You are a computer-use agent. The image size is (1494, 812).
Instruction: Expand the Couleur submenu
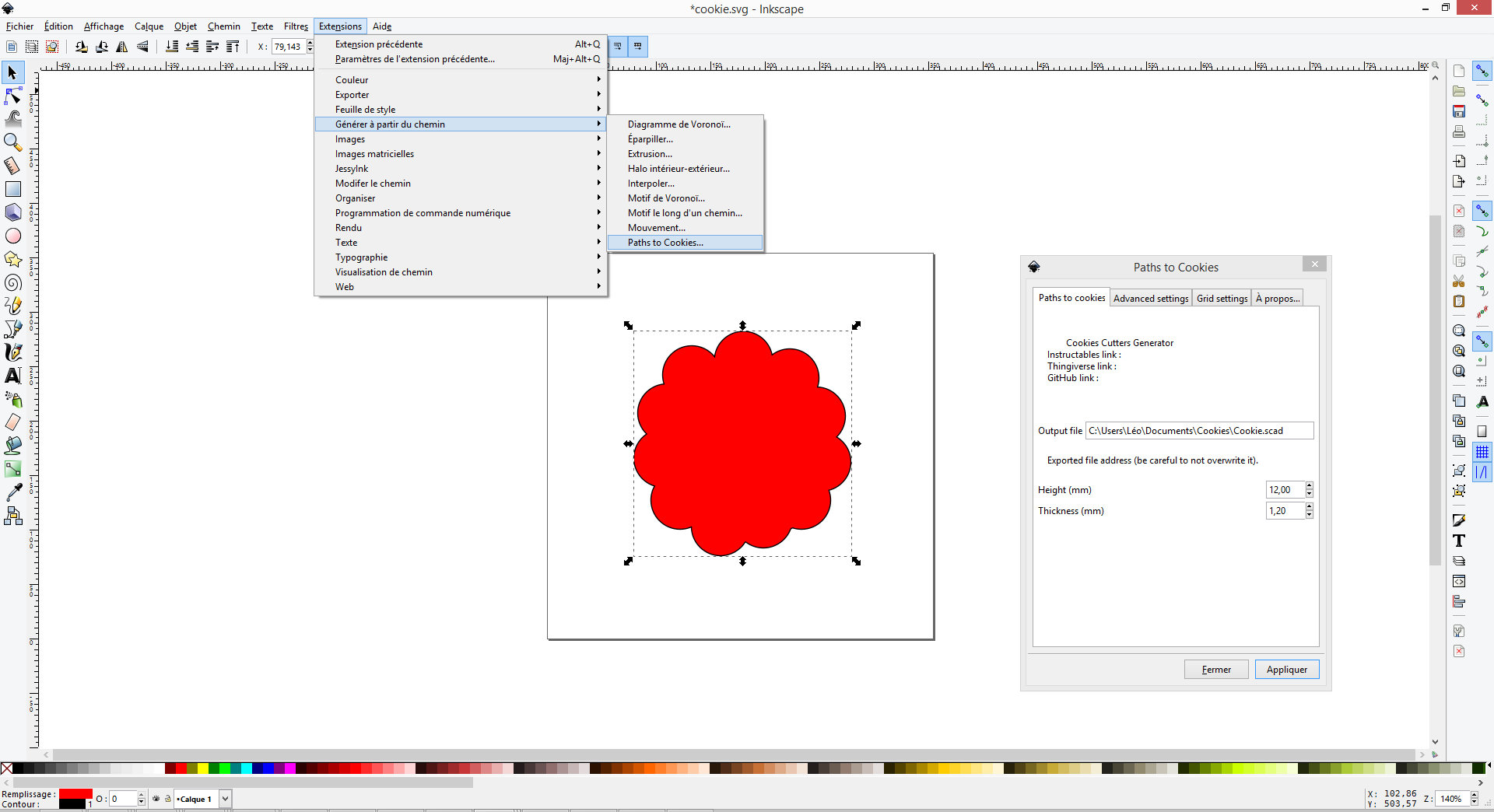tap(461, 80)
